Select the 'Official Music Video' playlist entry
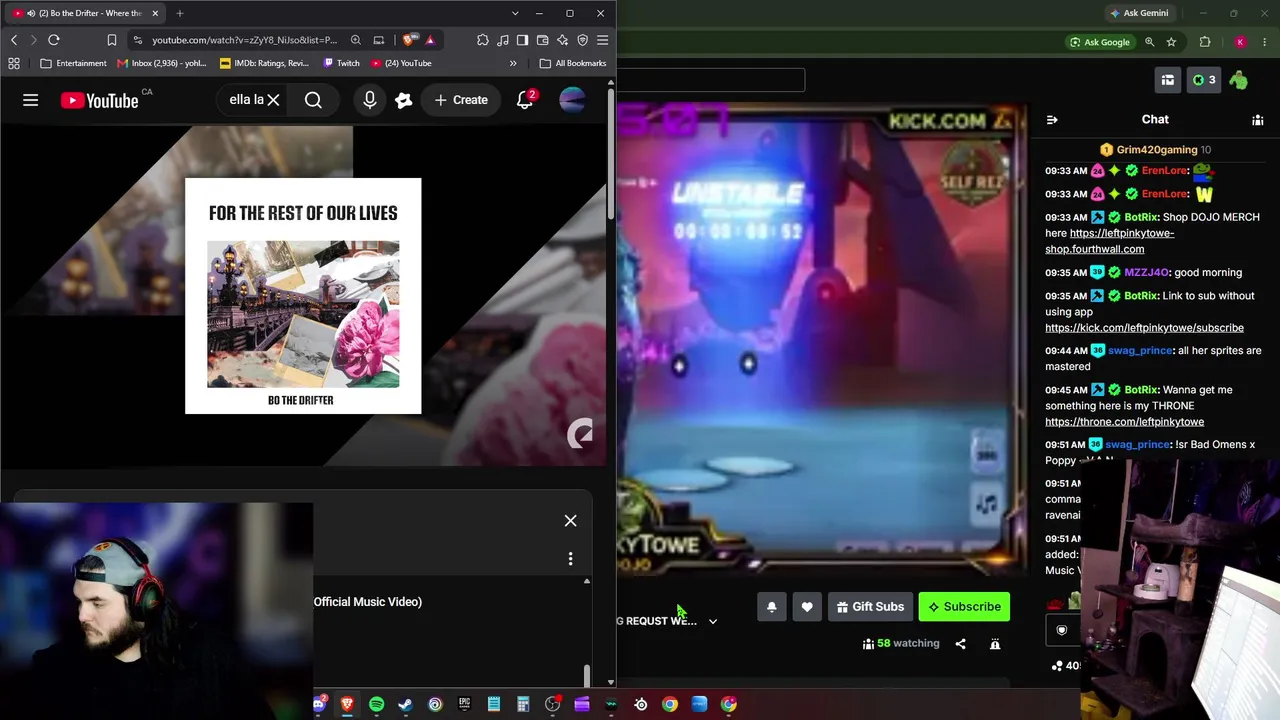1280x720 pixels. click(367, 602)
